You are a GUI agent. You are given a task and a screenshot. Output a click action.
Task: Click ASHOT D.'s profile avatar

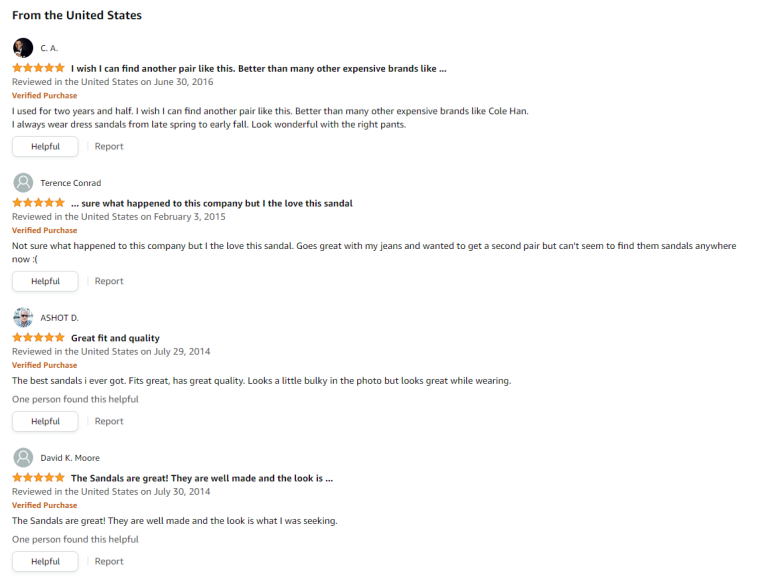click(22, 318)
